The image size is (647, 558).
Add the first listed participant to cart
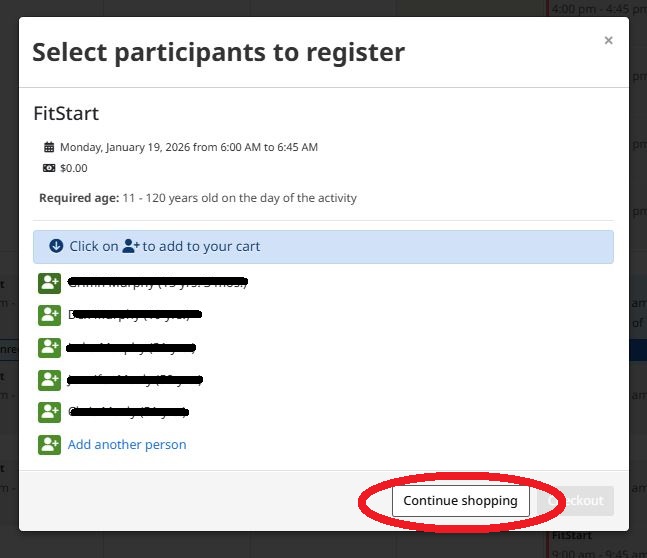[x=50, y=283]
